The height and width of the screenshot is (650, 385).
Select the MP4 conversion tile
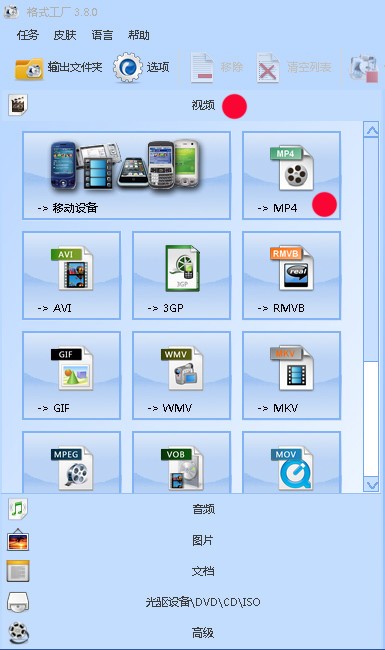[x=291, y=175]
